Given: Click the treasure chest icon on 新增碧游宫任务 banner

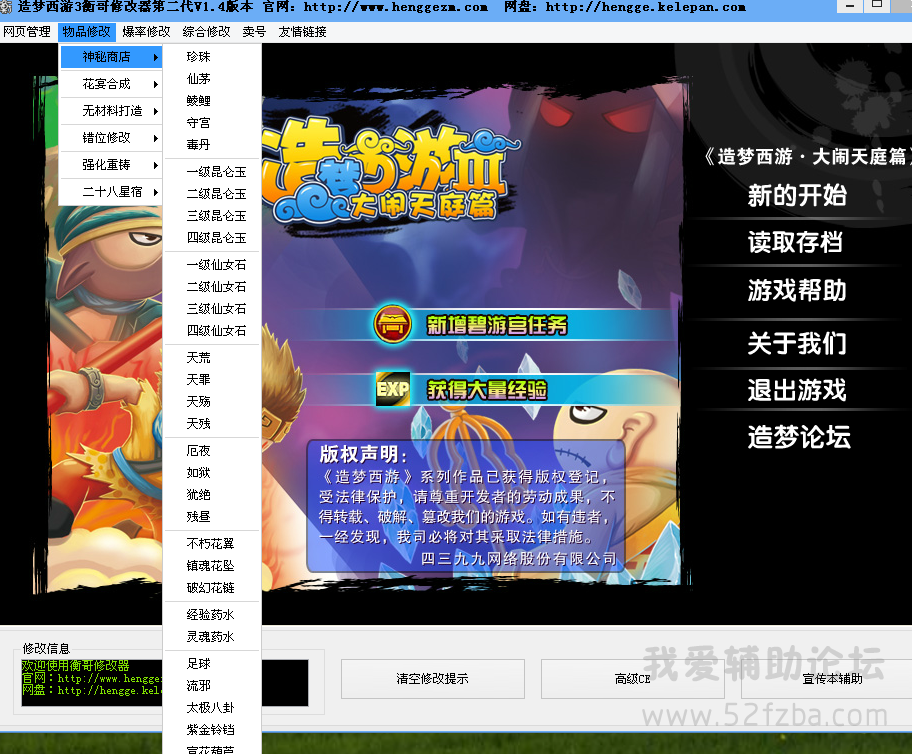Looking at the screenshot, I should [x=393, y=323].
